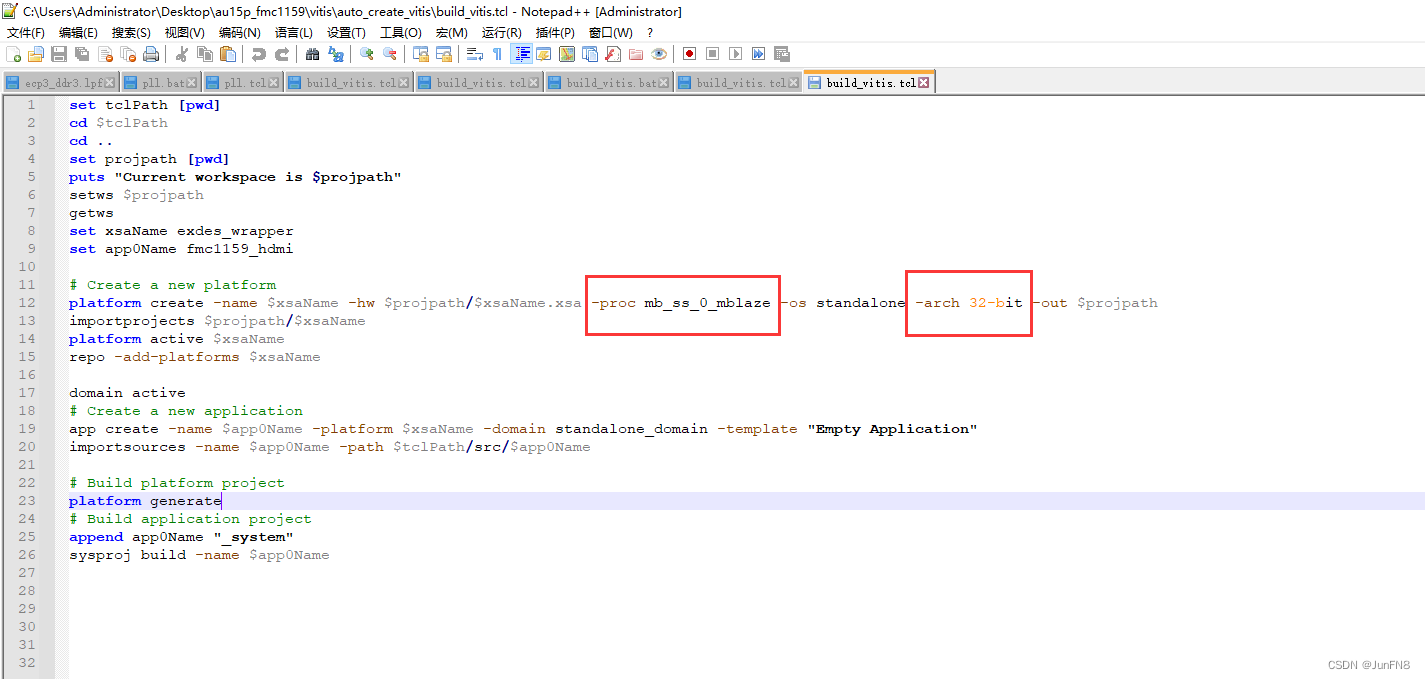Click the 'set app0Name fmc1159_hdmi' line

(181, 249)
